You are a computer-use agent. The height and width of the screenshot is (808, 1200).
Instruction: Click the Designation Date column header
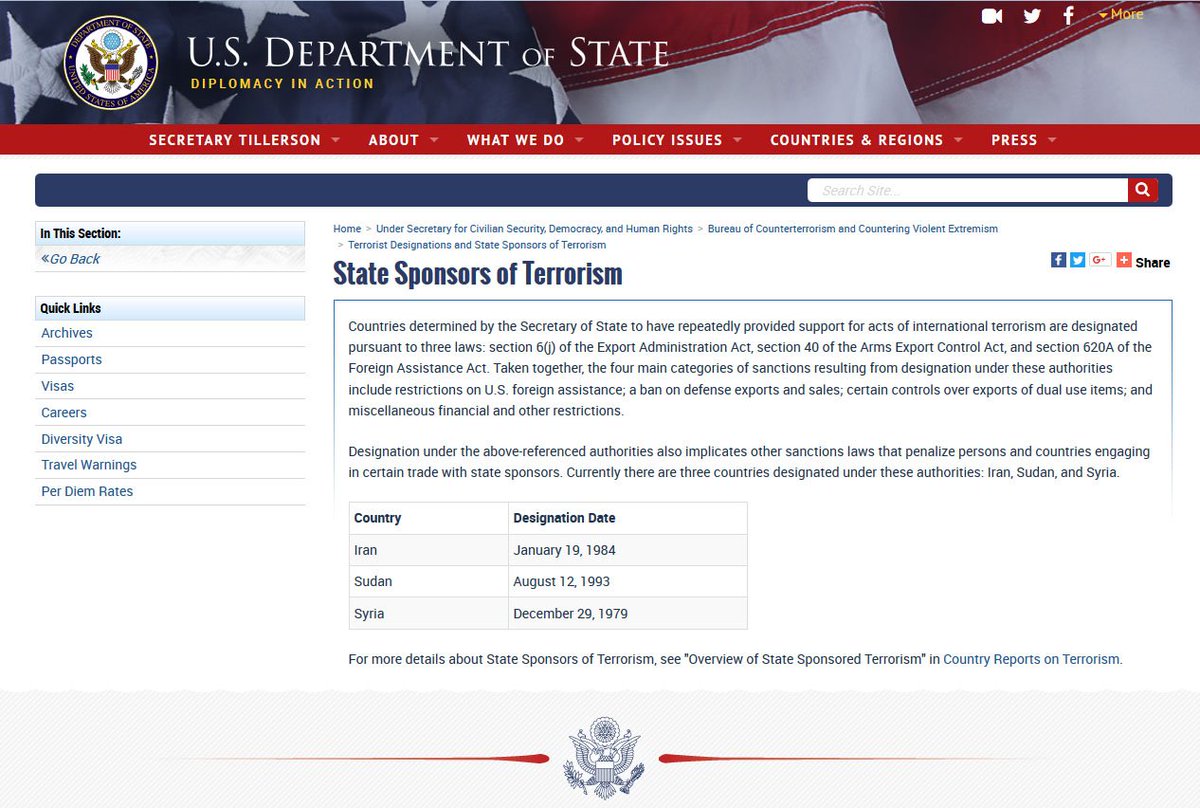[x=628, y=518]
